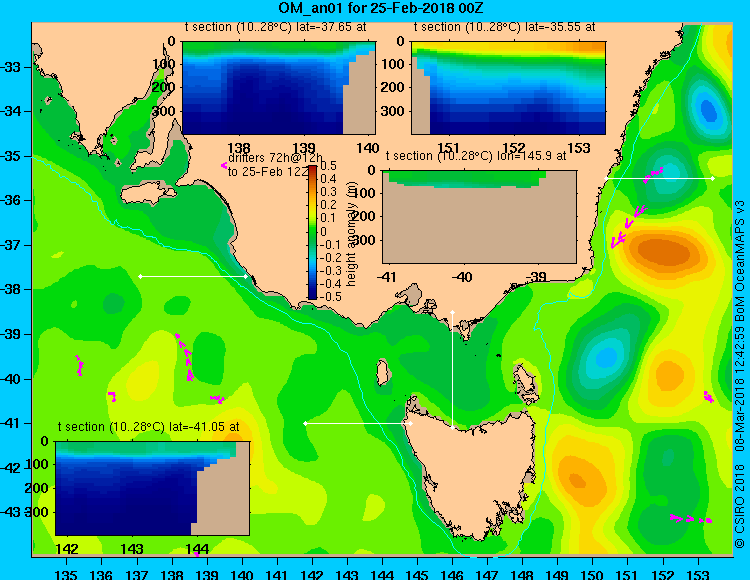
Task: Click the blue cold-core eddy near 39.5°S 150.5°E
Action: point(605,356)
